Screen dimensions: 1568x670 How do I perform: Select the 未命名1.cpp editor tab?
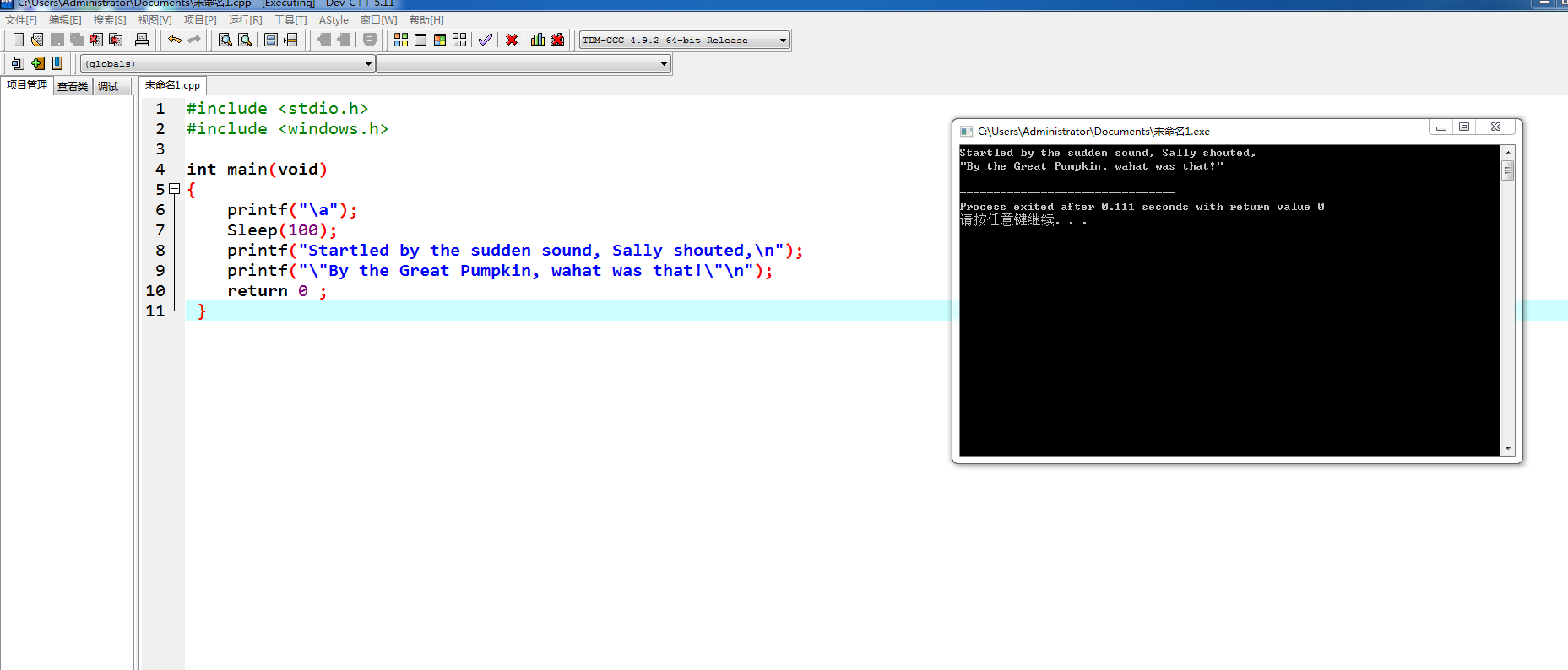pos(172,85)
